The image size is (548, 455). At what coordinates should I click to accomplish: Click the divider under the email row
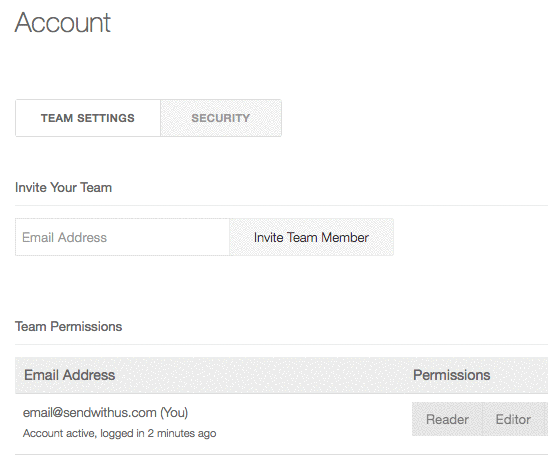[x=281, y=454]
